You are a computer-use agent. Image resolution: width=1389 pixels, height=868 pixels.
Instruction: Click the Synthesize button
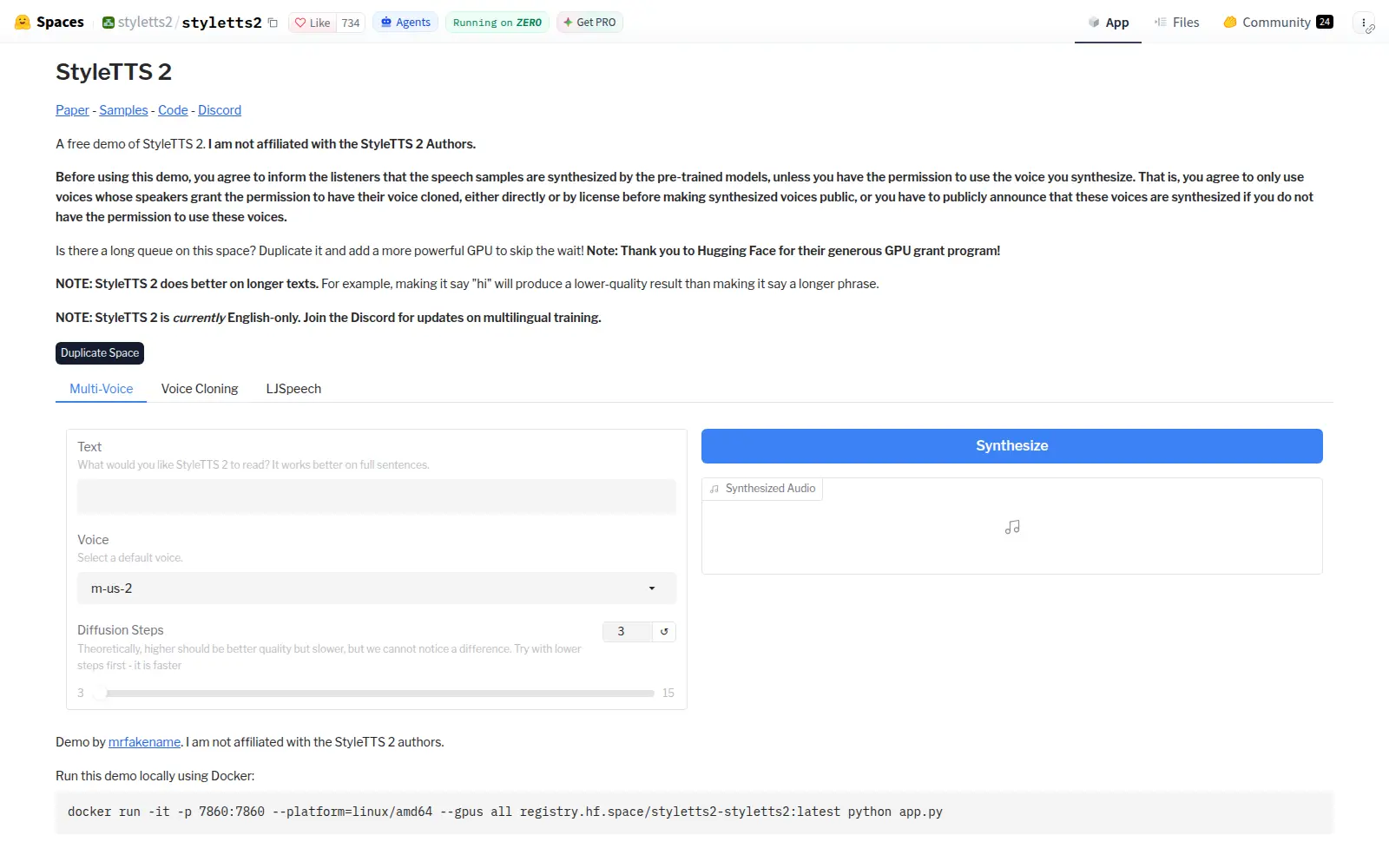[x=1012, y=446]
